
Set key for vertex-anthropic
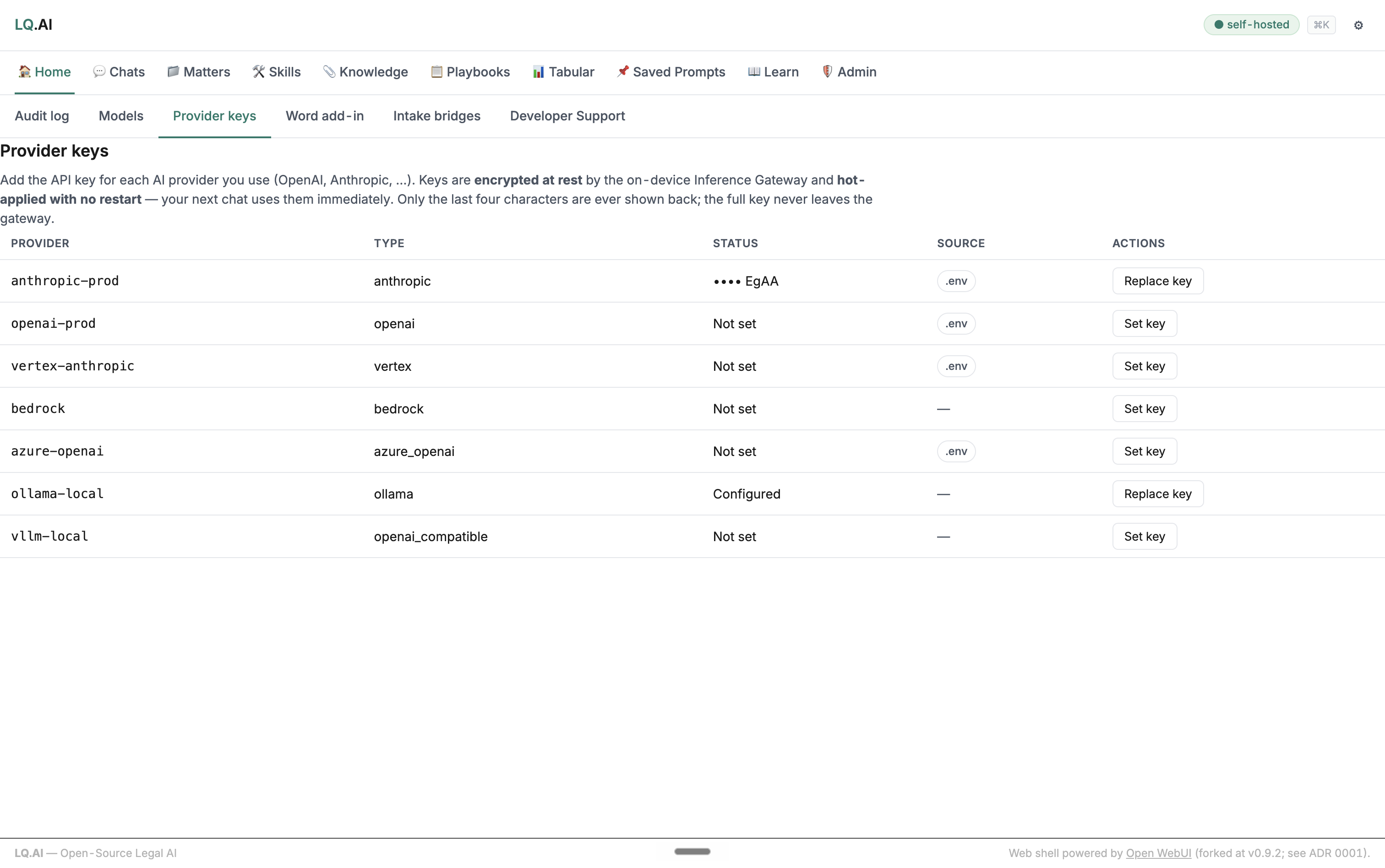[1145, 366]
